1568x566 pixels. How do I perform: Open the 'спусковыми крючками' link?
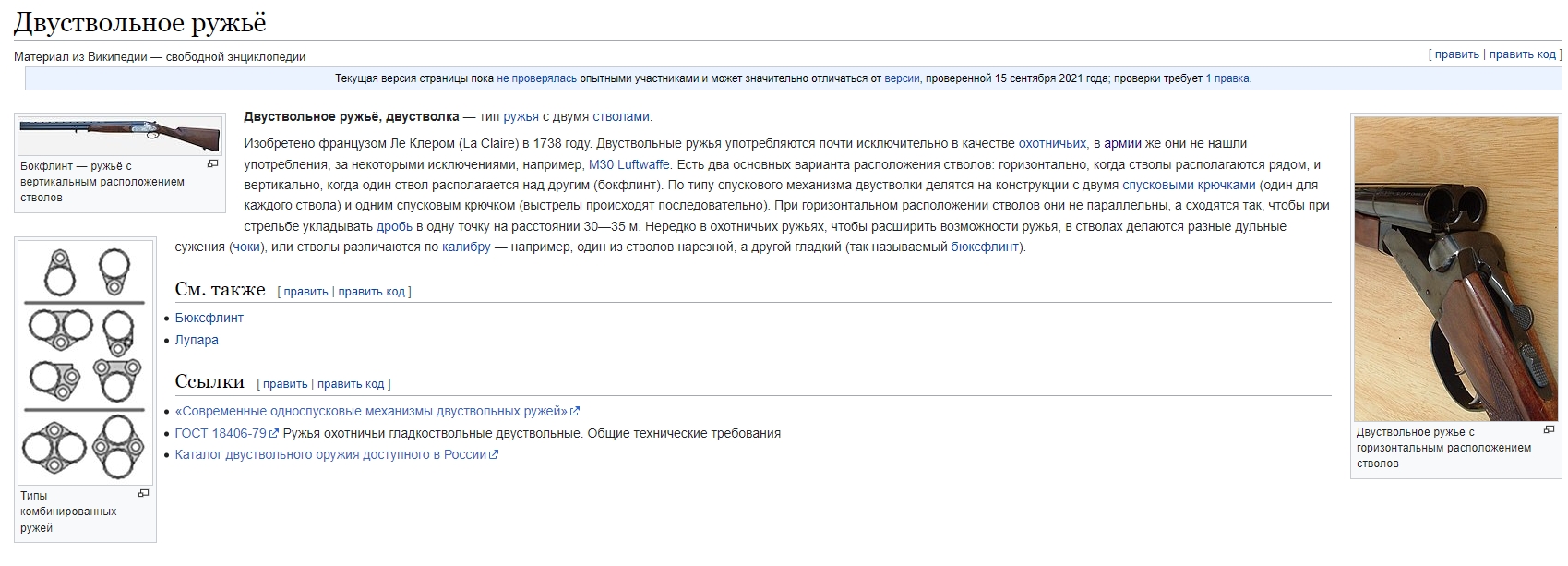coord(1189,185)
